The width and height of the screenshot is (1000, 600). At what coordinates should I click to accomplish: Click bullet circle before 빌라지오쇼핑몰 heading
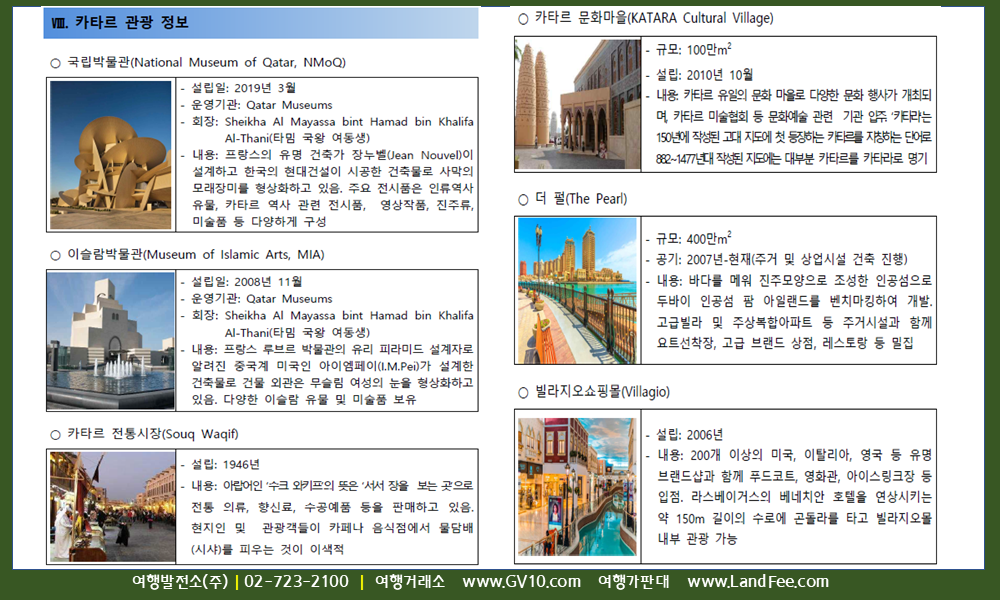524,393
